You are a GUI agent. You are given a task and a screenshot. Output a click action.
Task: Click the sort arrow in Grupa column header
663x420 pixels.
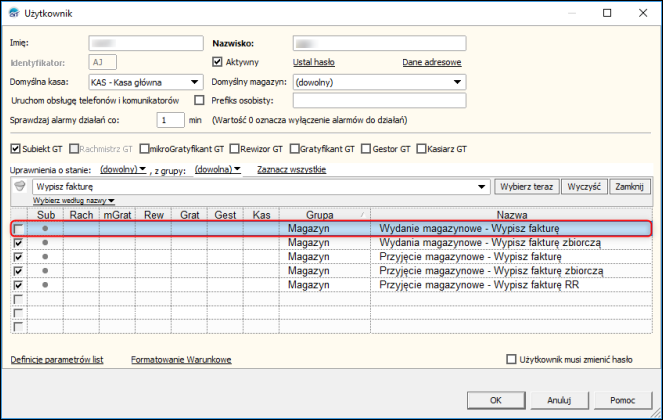[x=359, y=214]
